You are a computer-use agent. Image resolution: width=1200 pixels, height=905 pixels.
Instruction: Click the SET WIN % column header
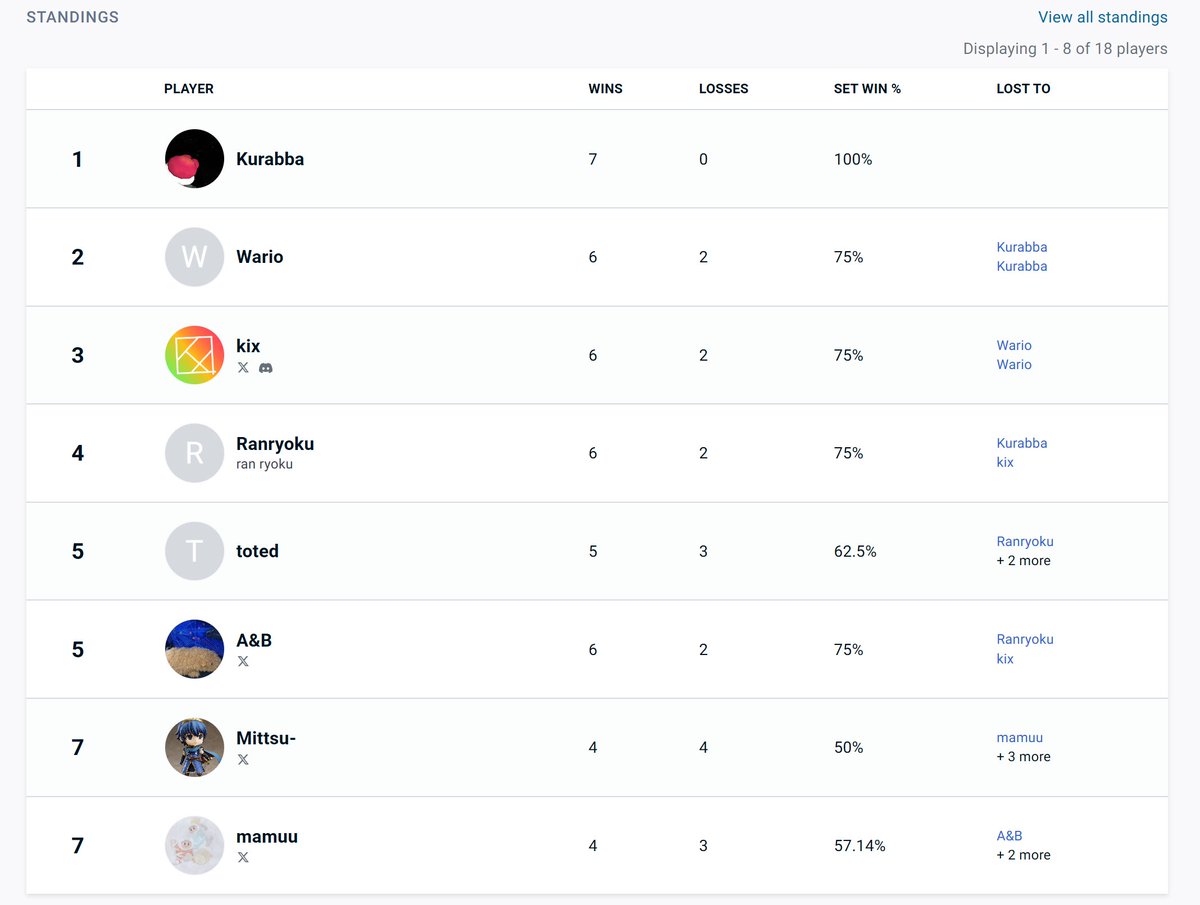click(x=867, y=89)
